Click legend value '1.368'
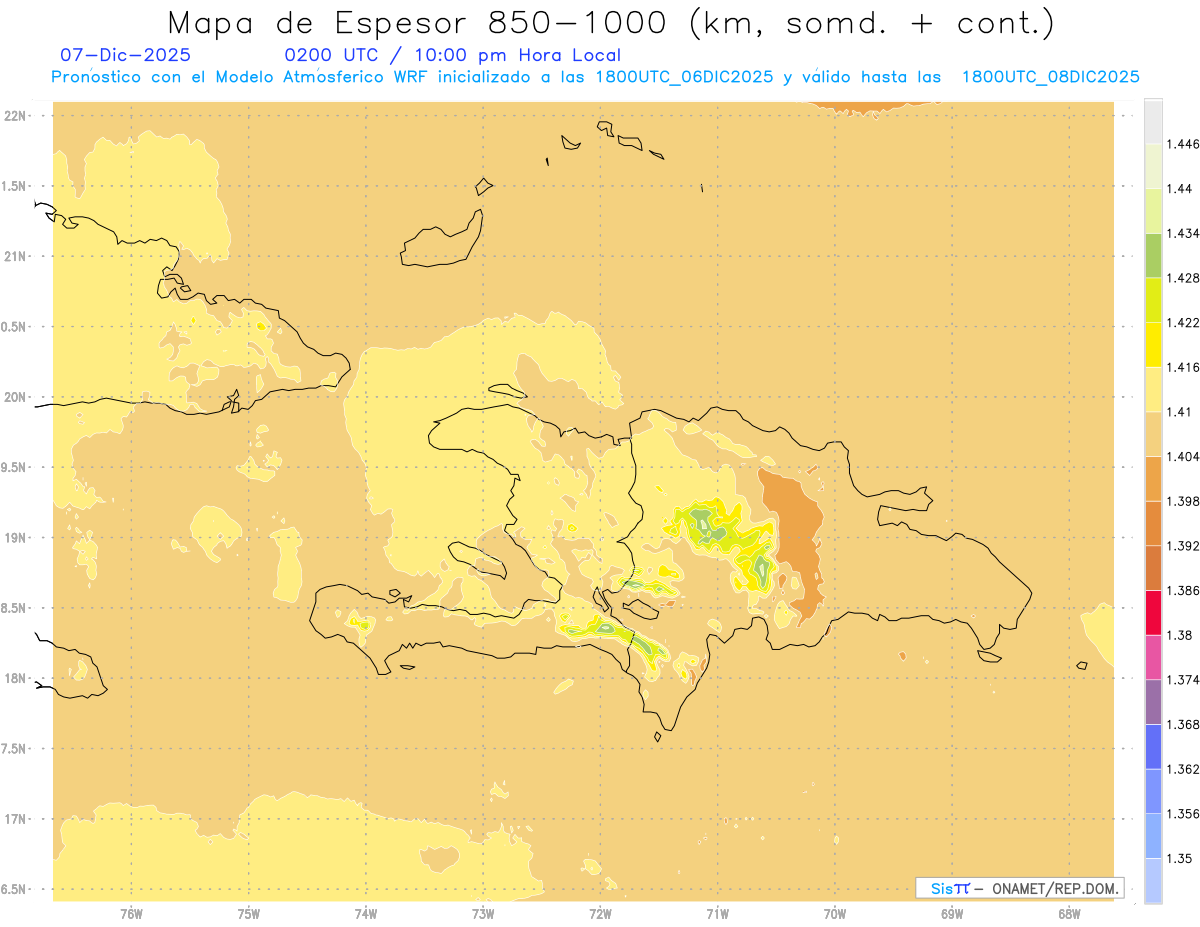The height and width of the screenshot is (927, 1200). pyautogui.click(x=1183, y=724)
